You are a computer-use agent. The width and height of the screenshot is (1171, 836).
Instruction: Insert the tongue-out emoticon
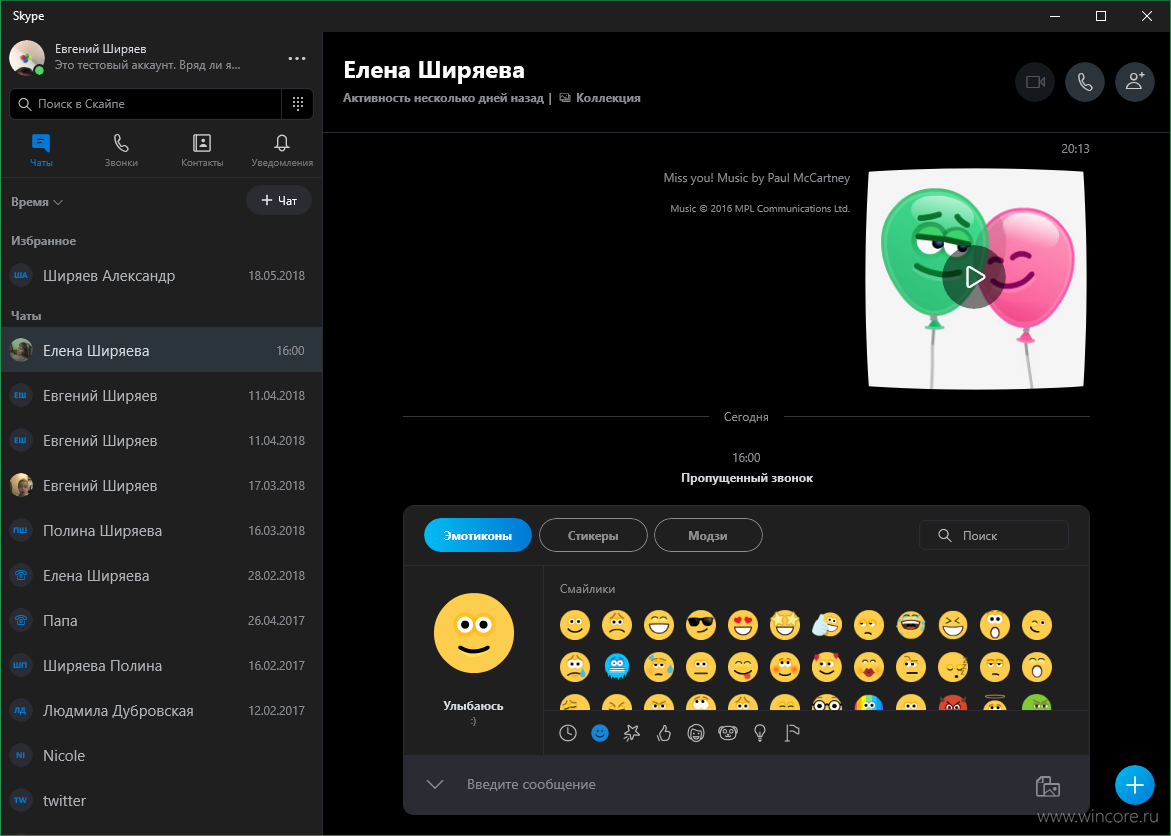[x=743, y=667]
